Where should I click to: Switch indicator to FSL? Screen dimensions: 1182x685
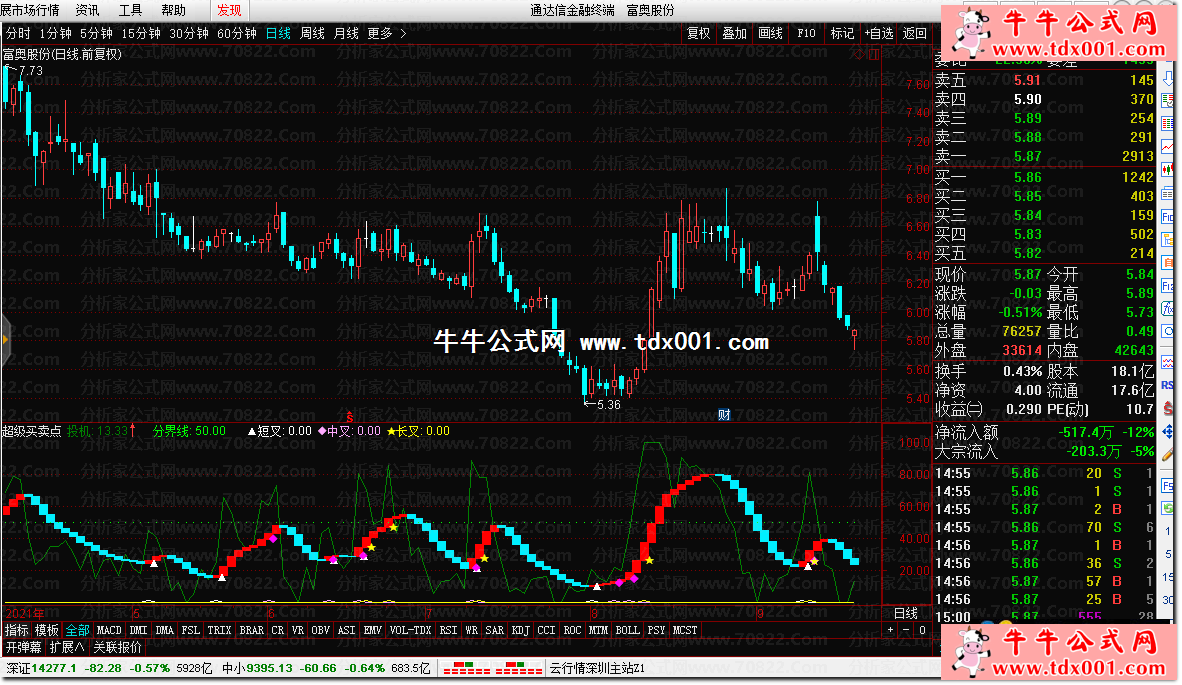tap(191, 630)
